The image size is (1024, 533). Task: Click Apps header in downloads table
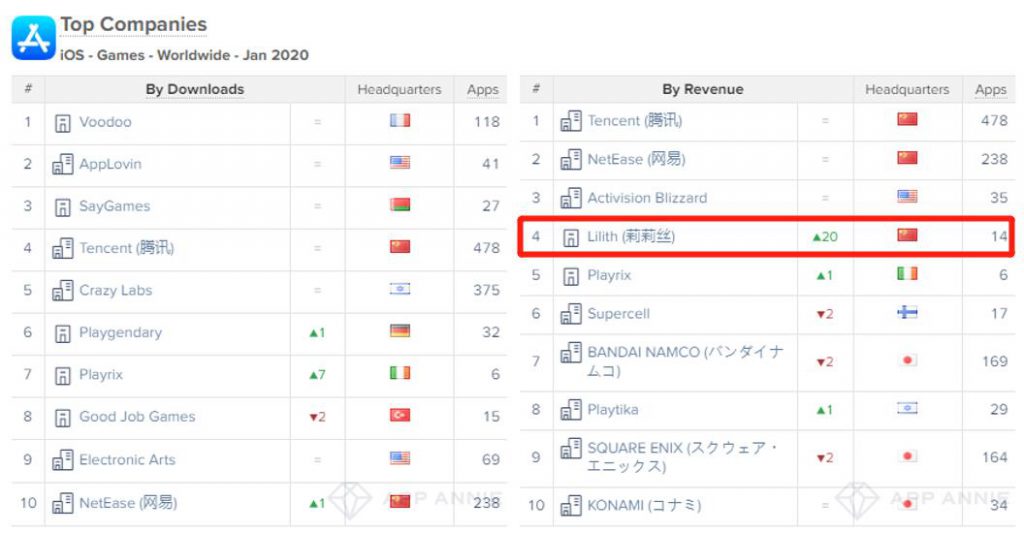(x=483, y=89)
